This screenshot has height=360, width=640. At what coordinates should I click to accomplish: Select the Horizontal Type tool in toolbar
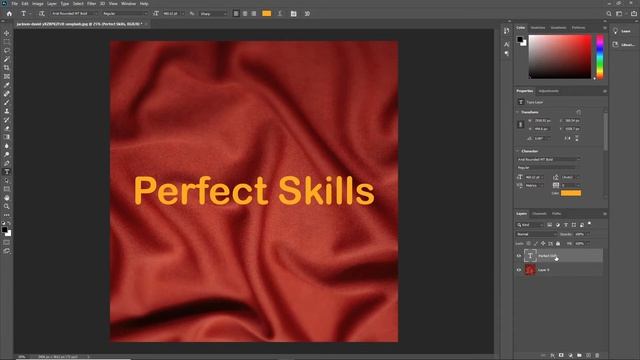pyautogui.click(x=7, y=172)
